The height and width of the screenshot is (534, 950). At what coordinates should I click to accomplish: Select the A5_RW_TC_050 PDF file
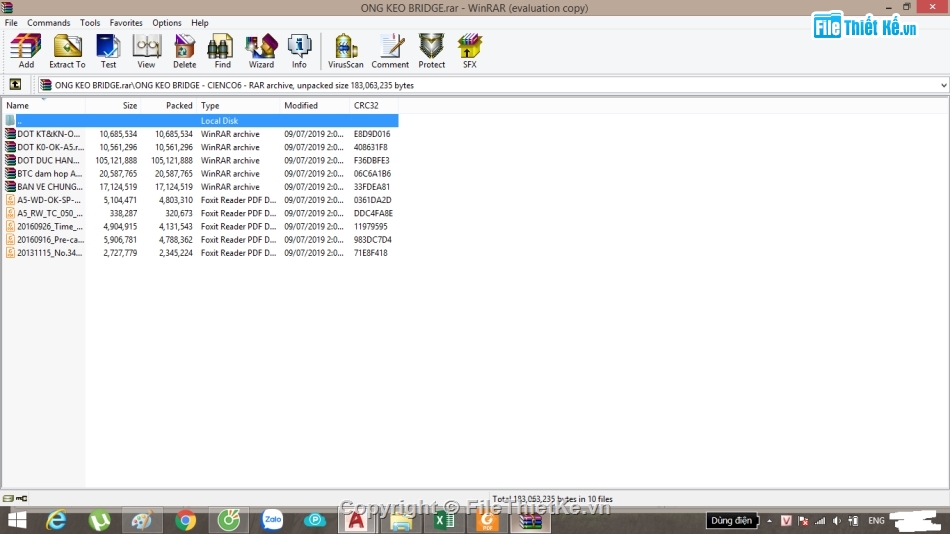(201, 213)
